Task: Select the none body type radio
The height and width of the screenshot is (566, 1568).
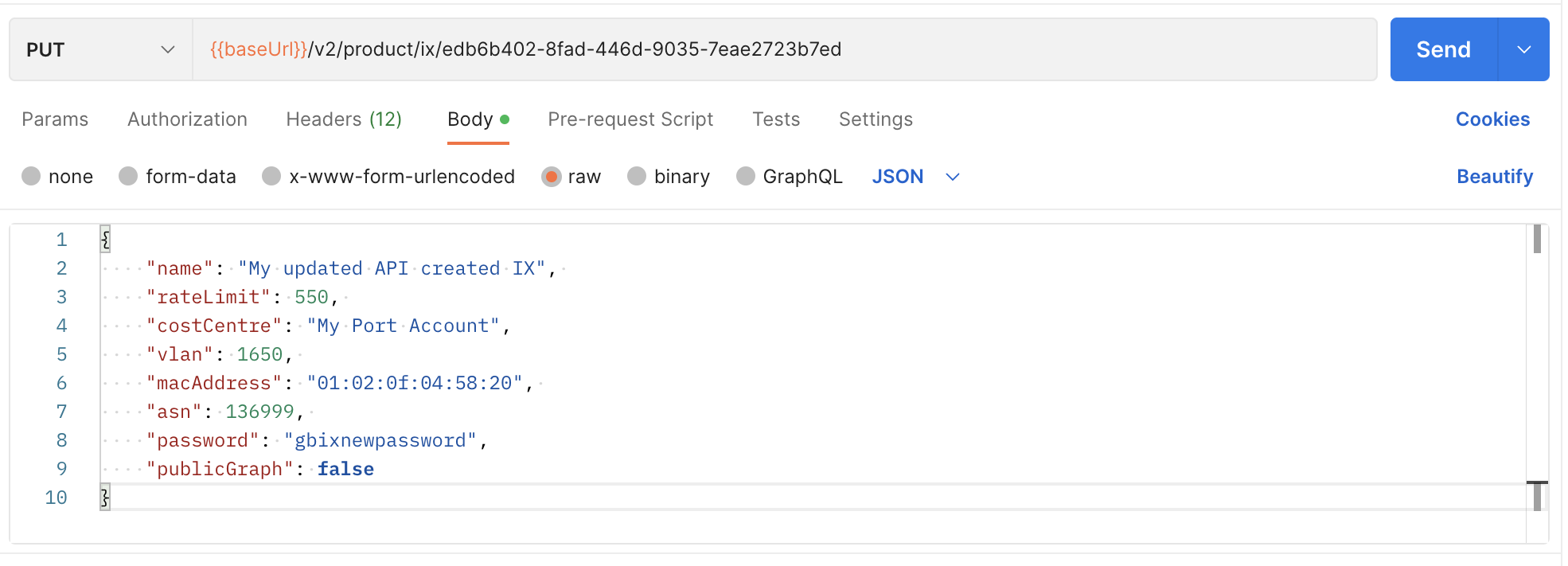Action: [x=32, y=176]
